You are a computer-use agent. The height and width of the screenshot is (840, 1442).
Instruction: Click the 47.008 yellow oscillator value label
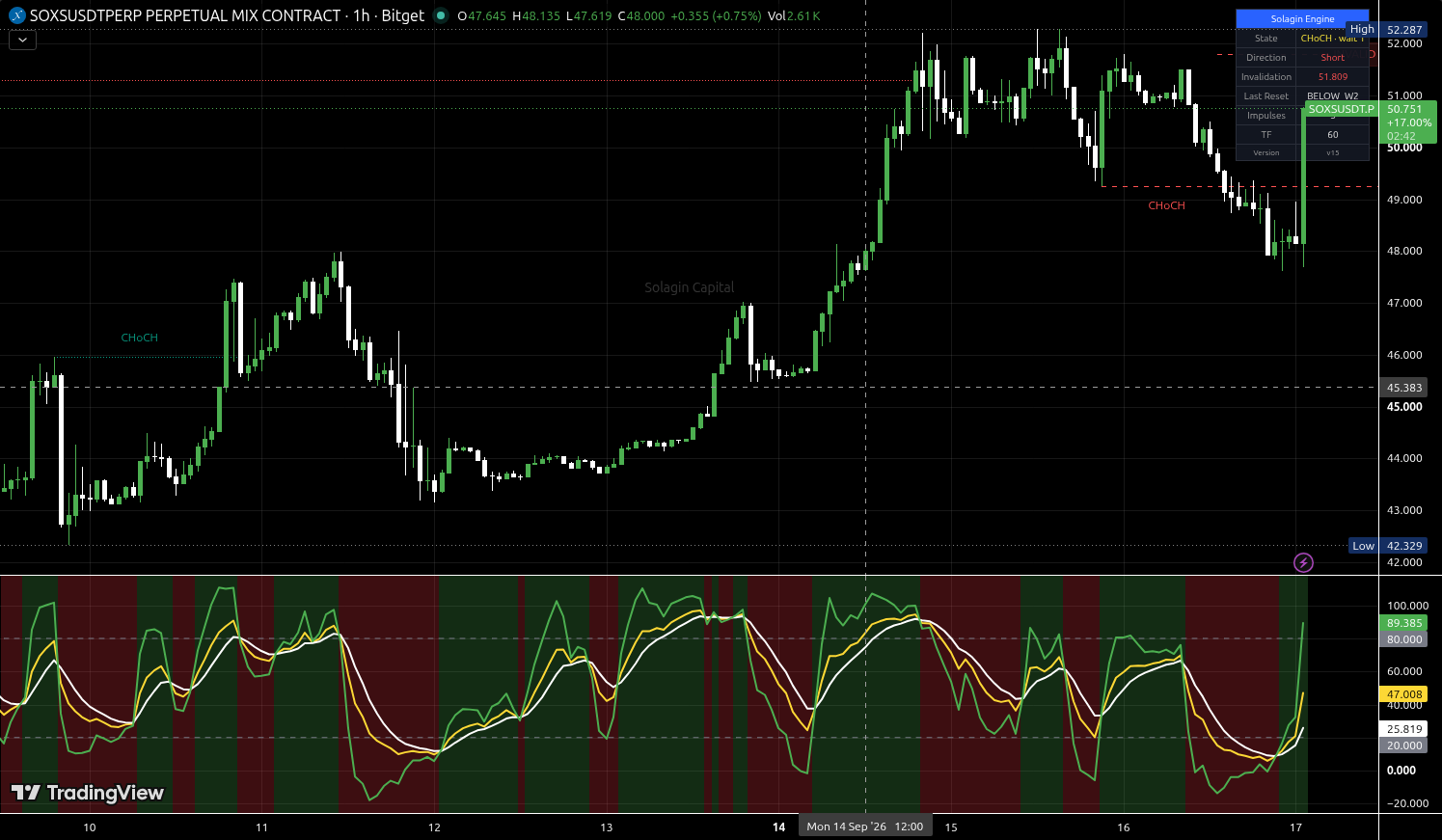click(1404, 694)
